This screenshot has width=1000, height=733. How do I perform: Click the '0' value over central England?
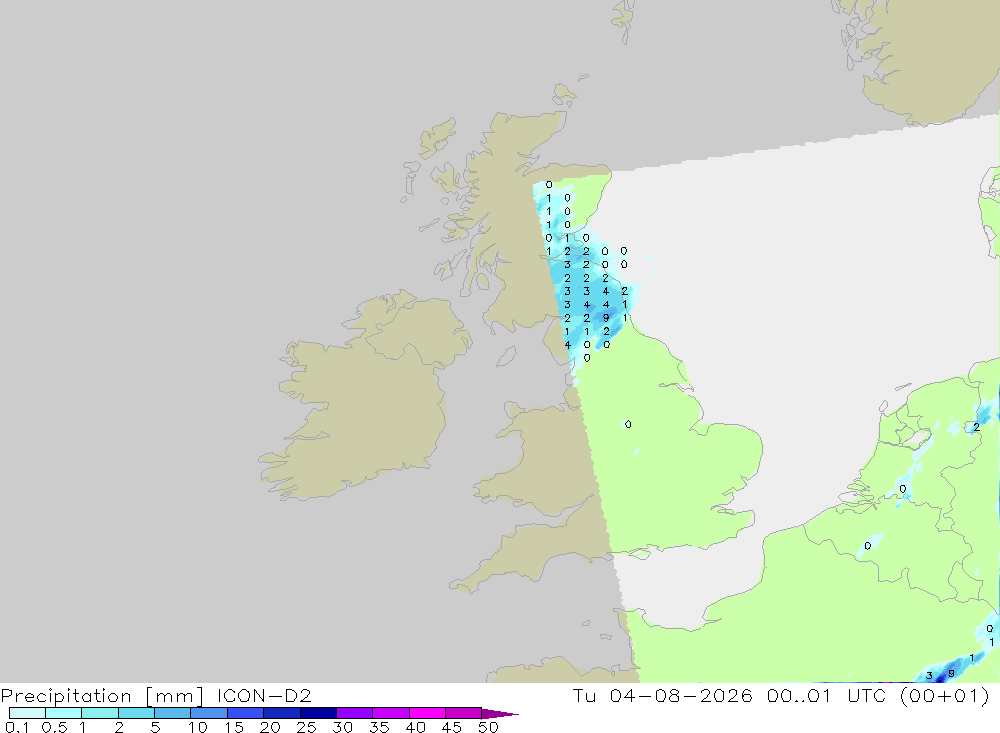point(628,424)
